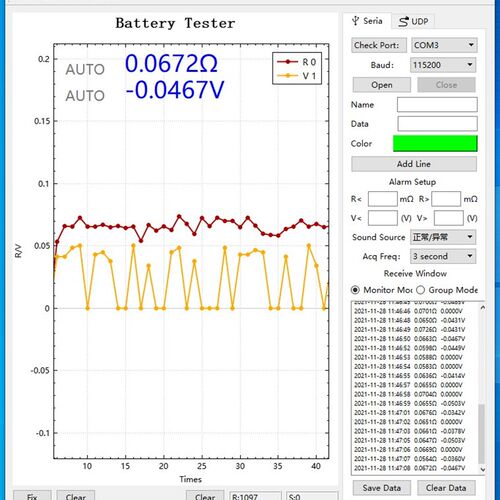Click the V< alarm threshold field
Viewport: 500px width, 500px height.
tap(383, 218)
